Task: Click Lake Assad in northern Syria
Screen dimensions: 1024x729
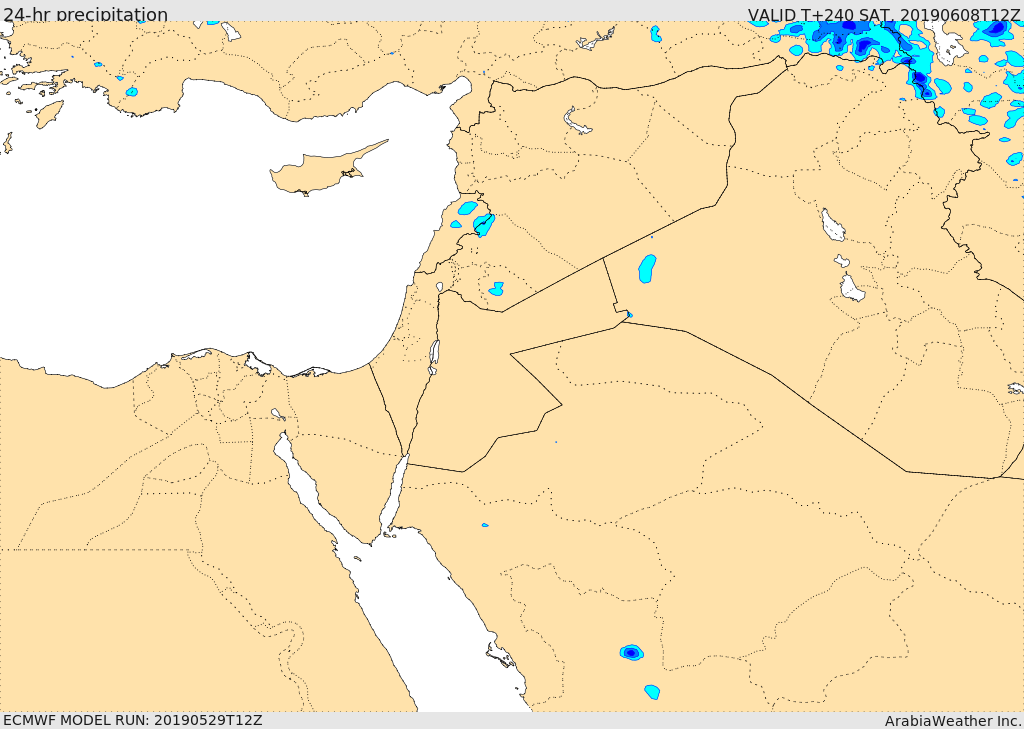Action: [577, 122]
